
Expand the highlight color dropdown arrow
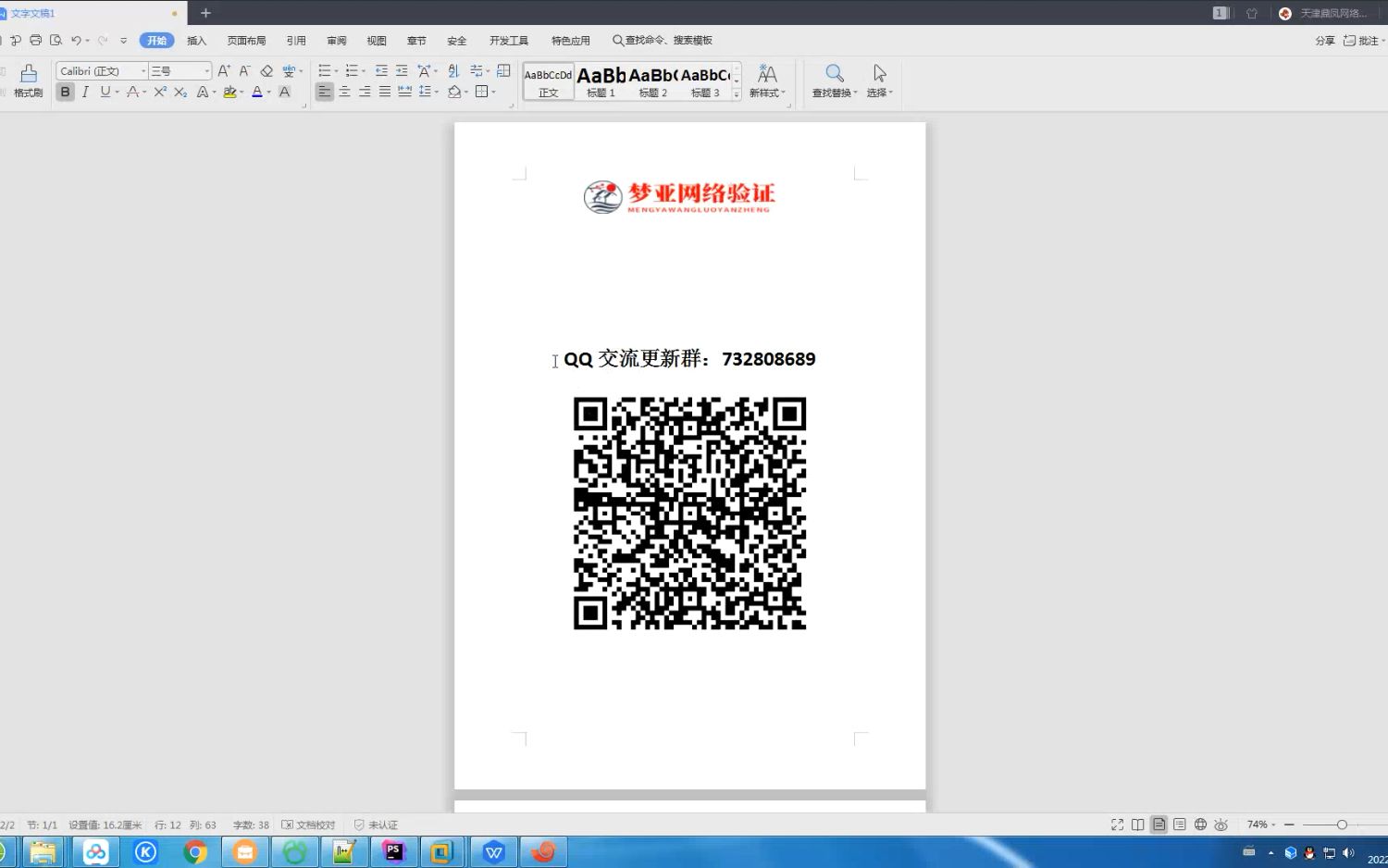tap(242, 93)
